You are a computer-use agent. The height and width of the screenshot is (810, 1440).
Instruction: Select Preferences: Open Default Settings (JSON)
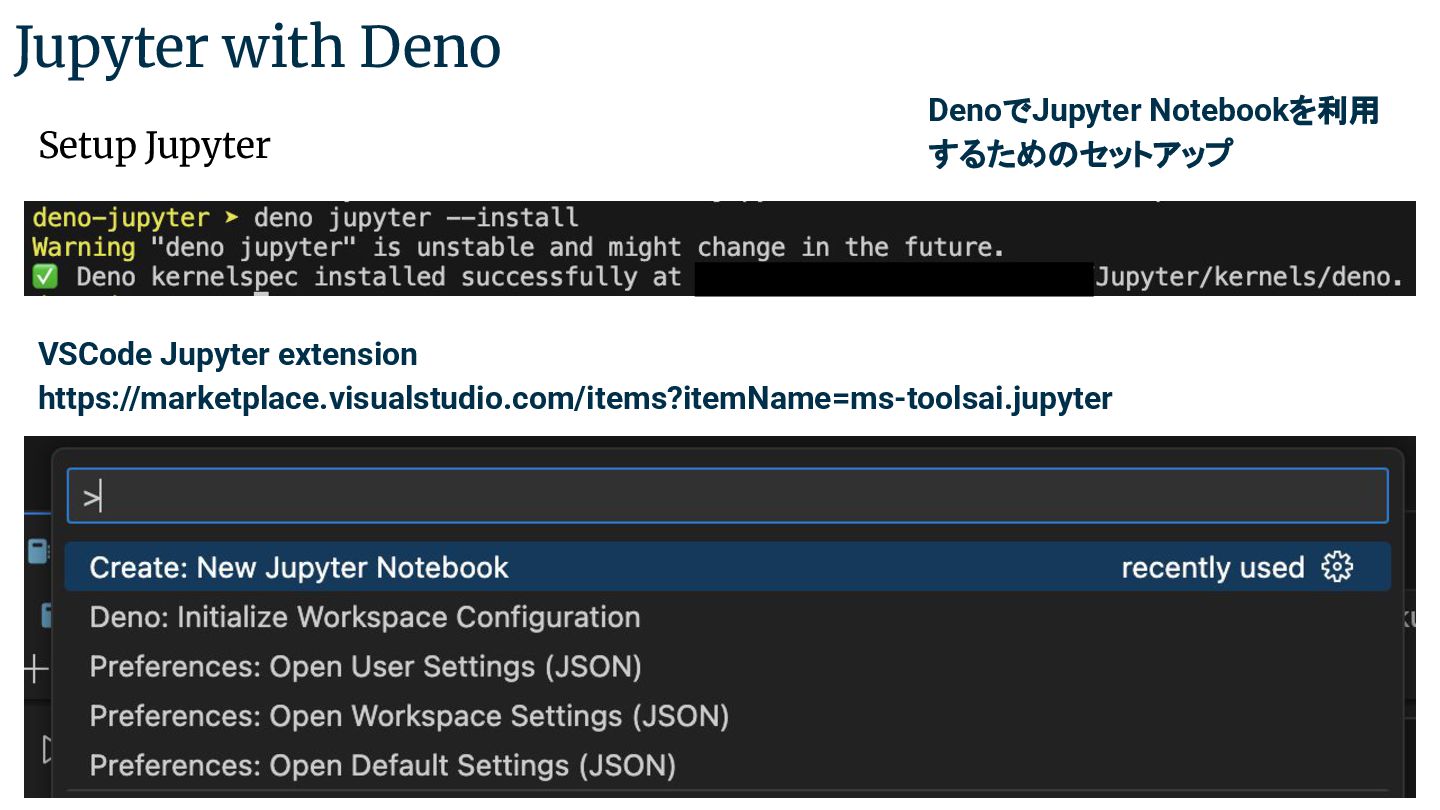coord(382,766)
